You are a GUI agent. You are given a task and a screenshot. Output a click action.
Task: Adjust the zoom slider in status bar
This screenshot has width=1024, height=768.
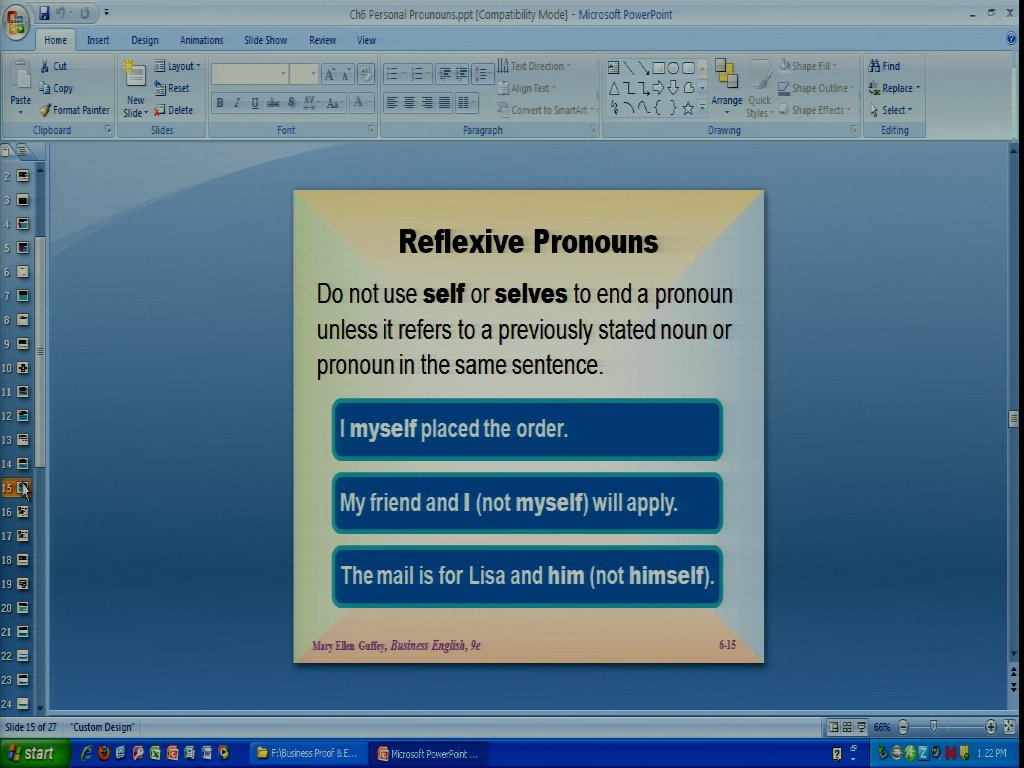click(934, 727)
